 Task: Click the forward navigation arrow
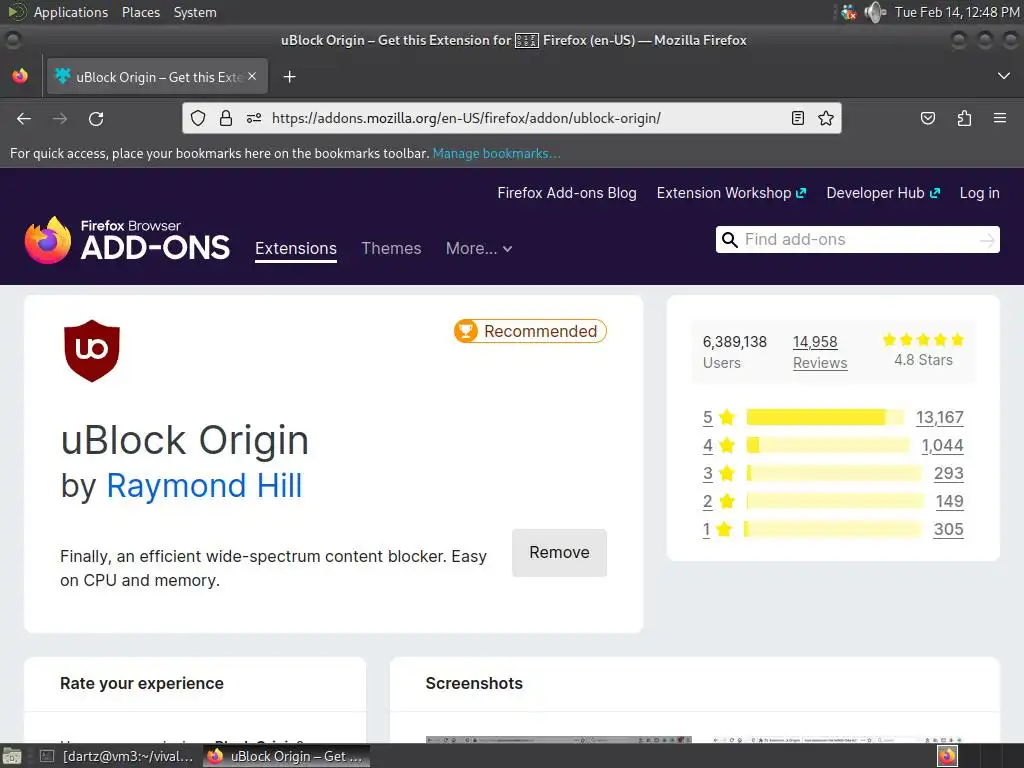pyautogui.click(x=60, y=118)
